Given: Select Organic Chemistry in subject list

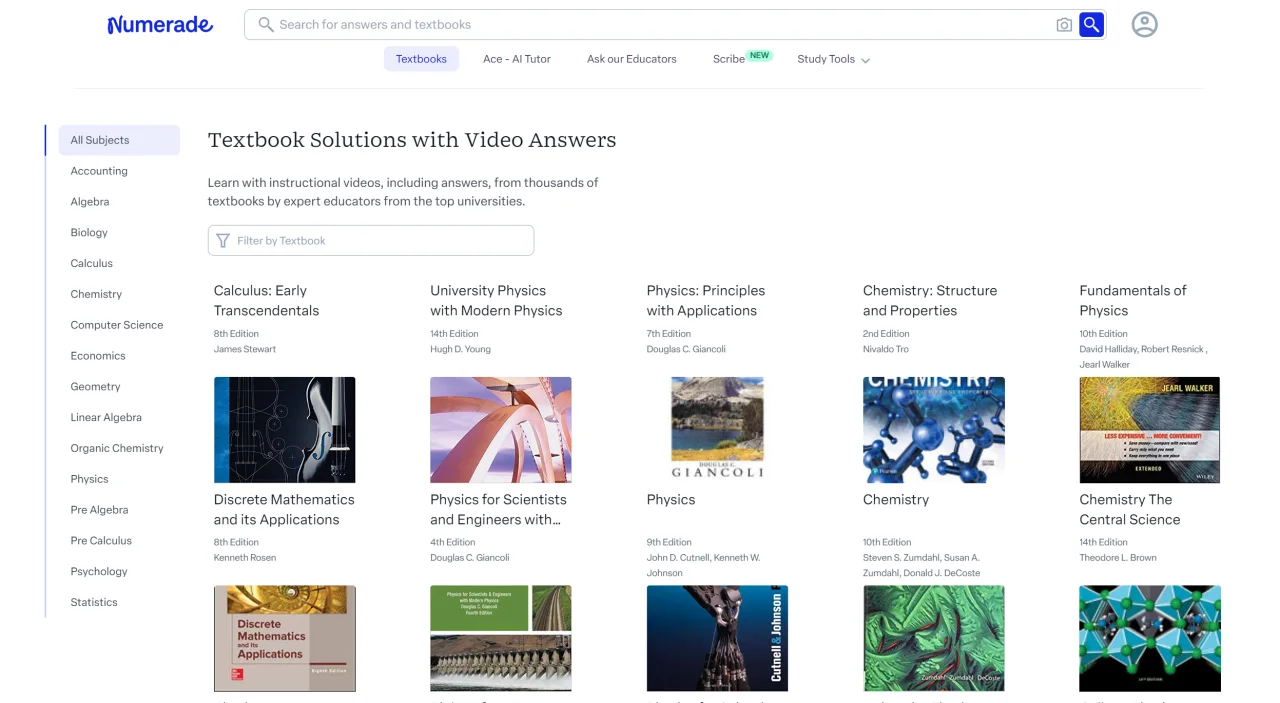Looking at the screenshot, I should click(x=117, y=448).
